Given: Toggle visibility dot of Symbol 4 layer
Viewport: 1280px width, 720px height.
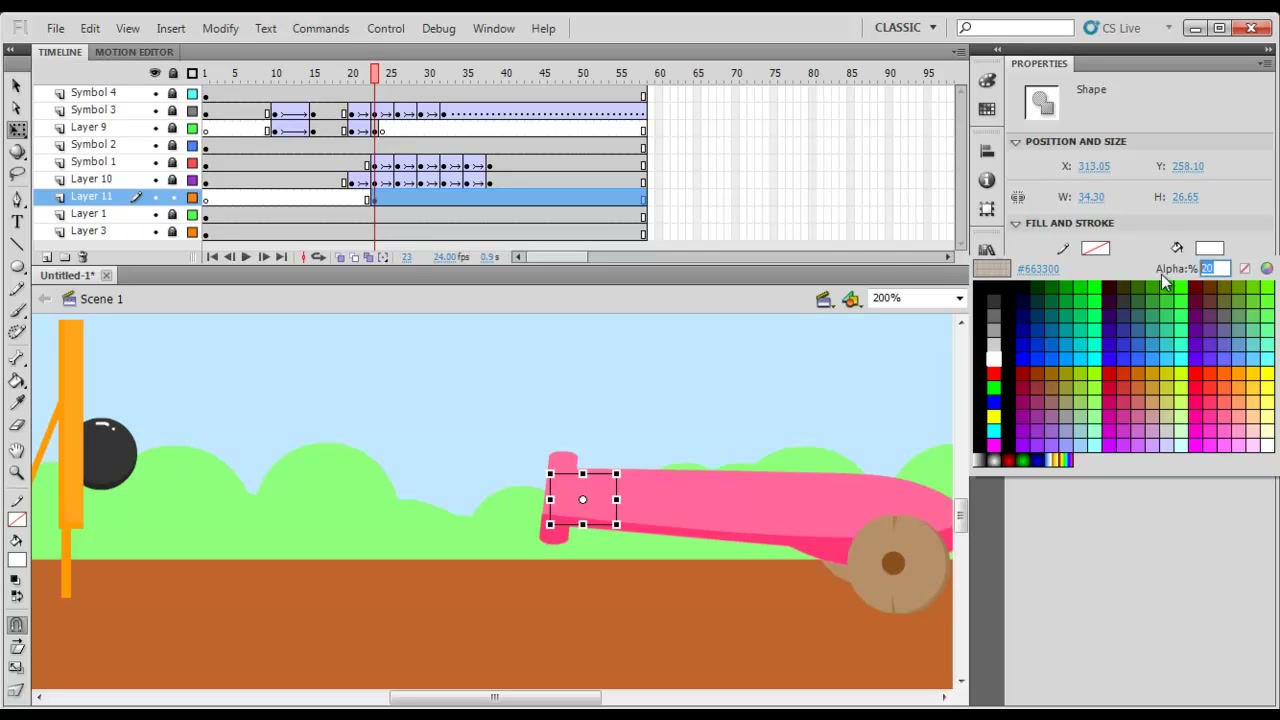Looking at the screenshot, I should [155, 93].
